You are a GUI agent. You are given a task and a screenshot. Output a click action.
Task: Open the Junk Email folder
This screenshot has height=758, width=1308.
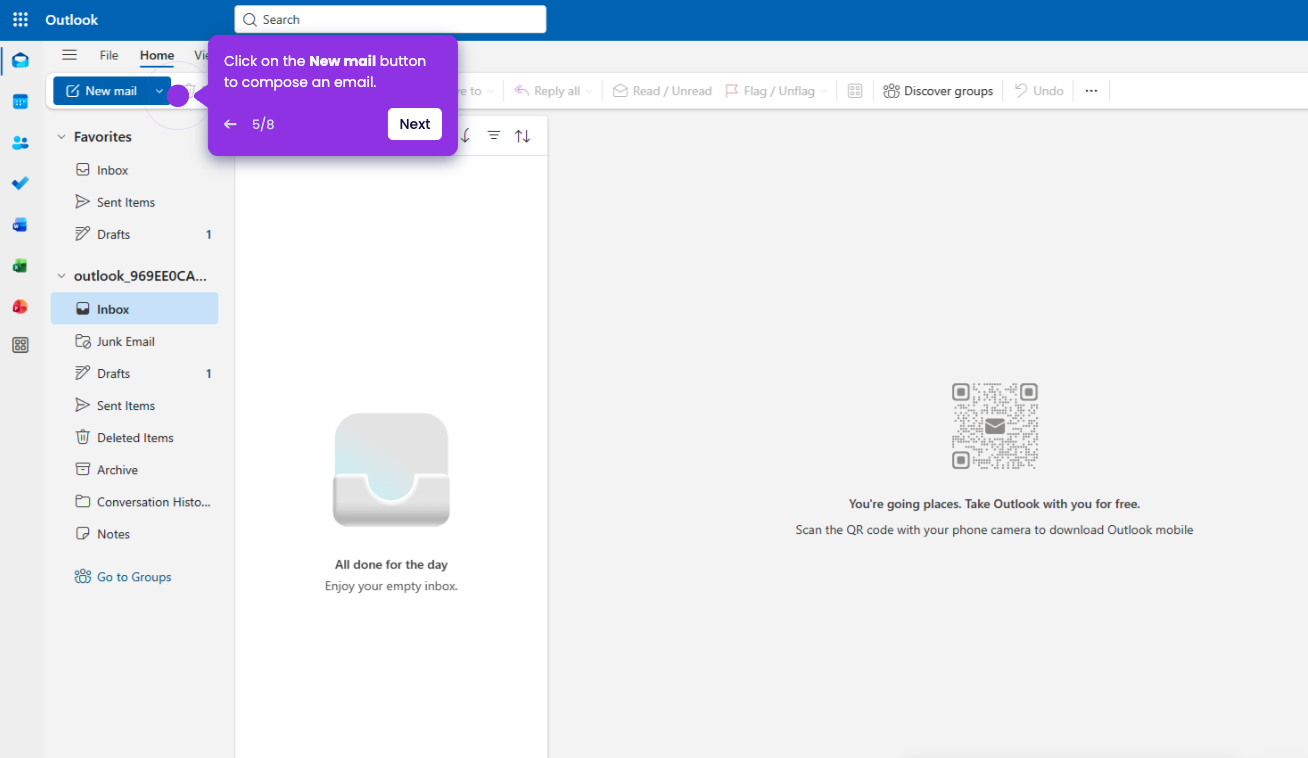pos(134,341)
